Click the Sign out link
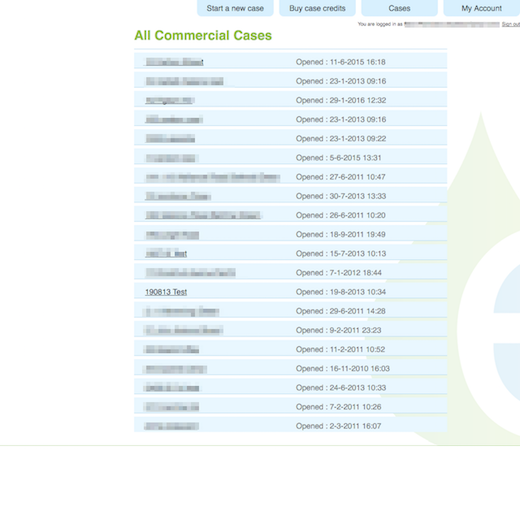 point(511,24)
